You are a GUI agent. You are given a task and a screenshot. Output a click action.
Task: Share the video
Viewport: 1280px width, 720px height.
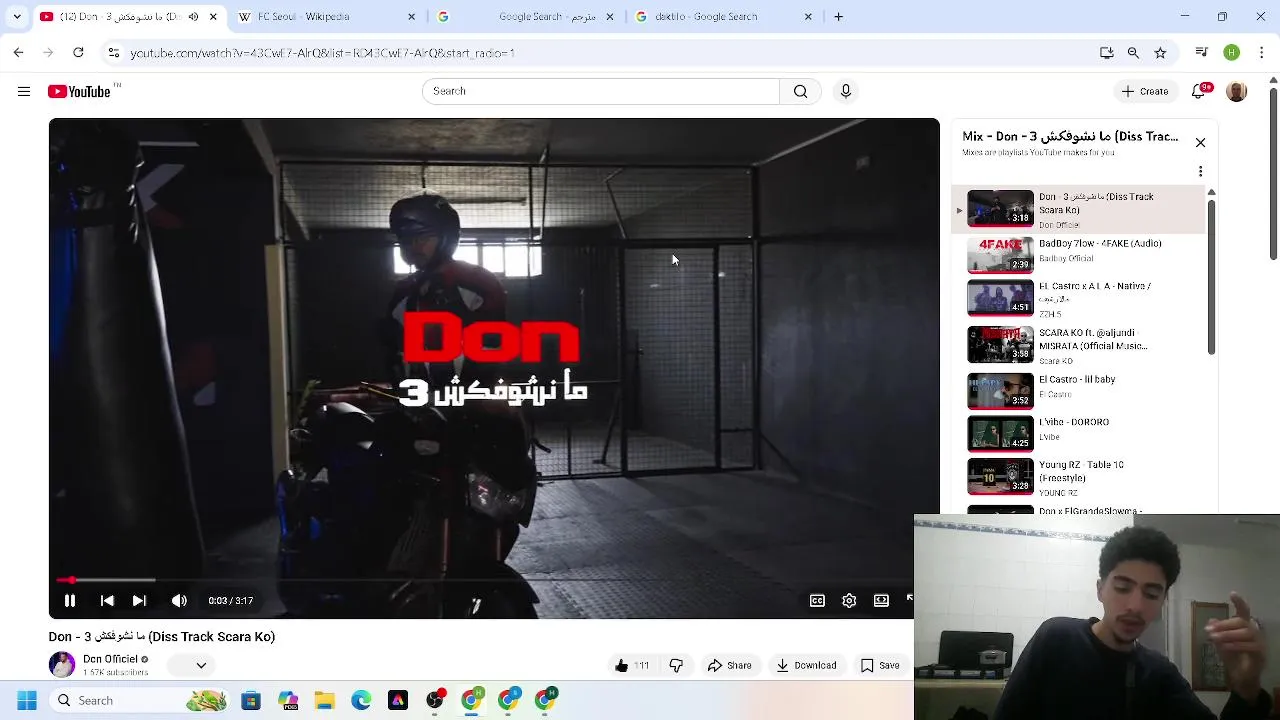[x=729, y=665]
